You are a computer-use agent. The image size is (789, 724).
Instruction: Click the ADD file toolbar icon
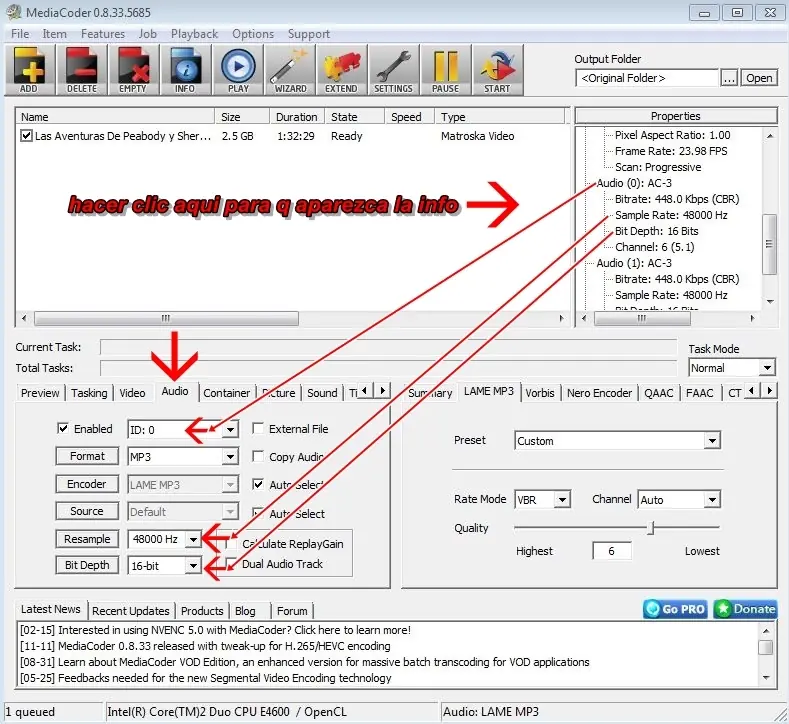tap(29, 69)
